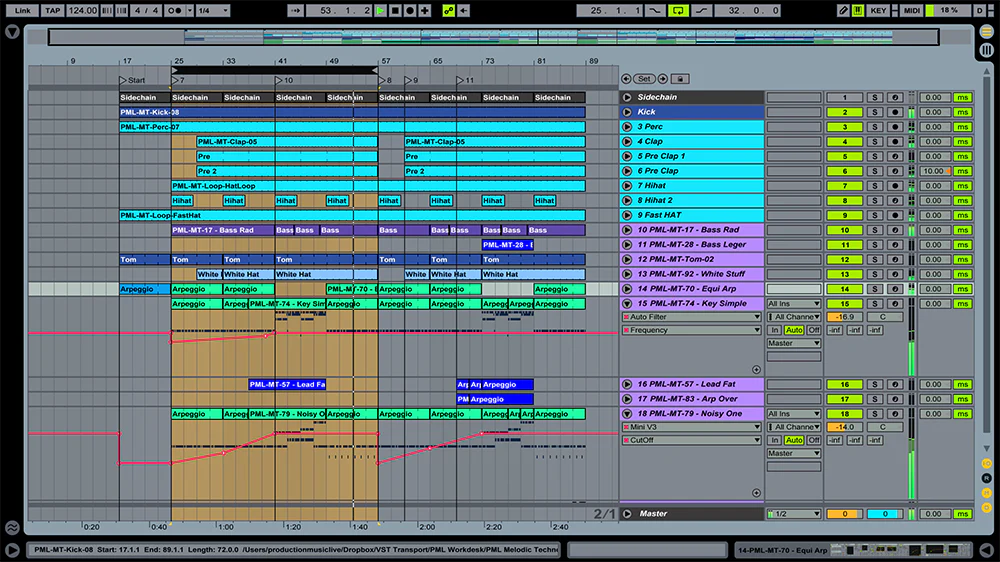Click the track 18 volume value field
Viewport: 1000px width, 562px height.
[844, 427]
